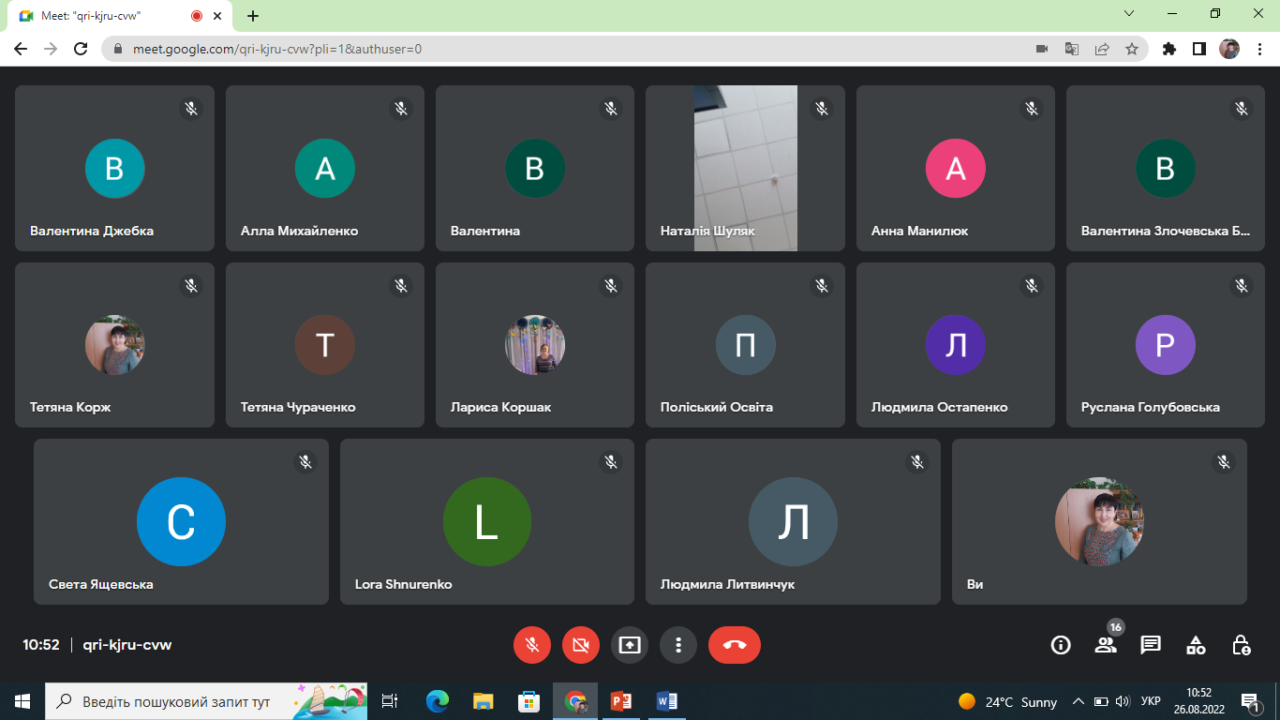
Task: Toggle the microphone mute button
Action: (532, 645)
